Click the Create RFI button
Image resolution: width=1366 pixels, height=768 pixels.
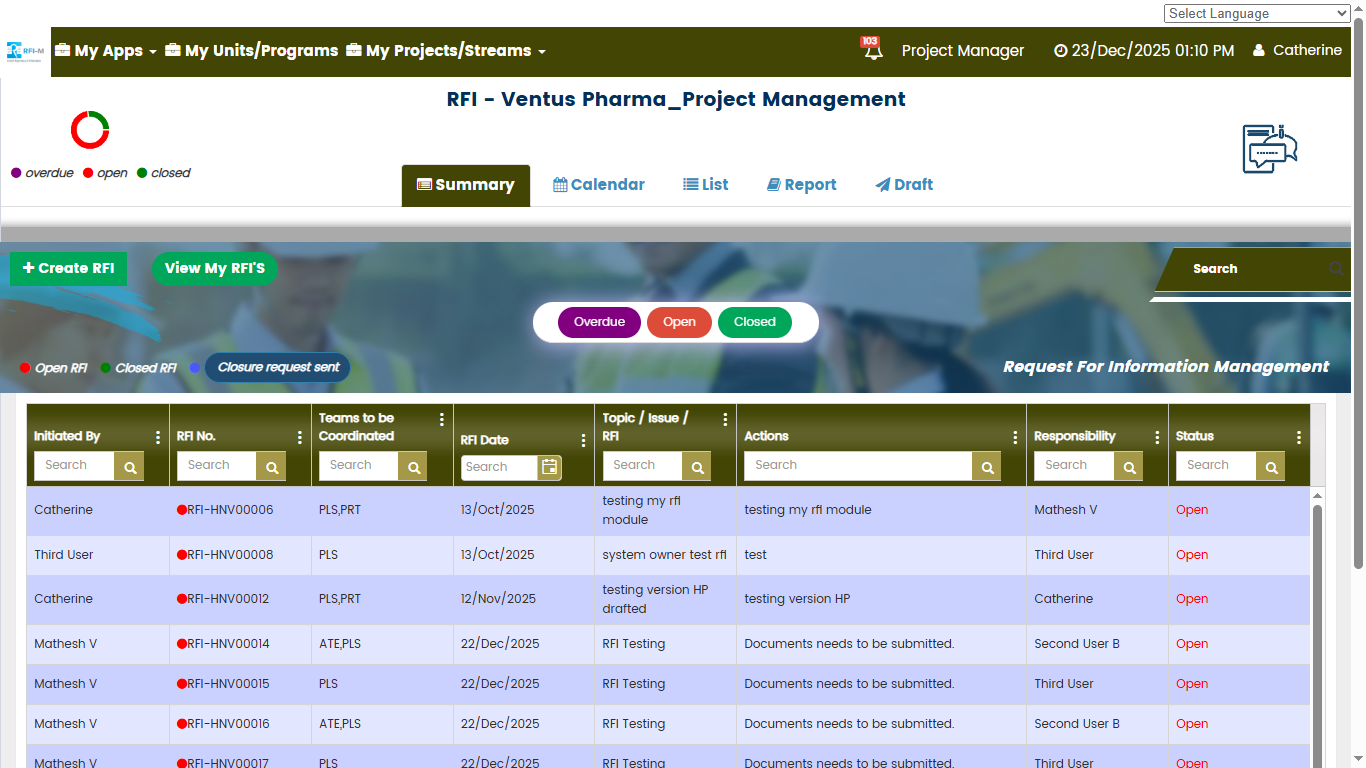tap(68, 268)
